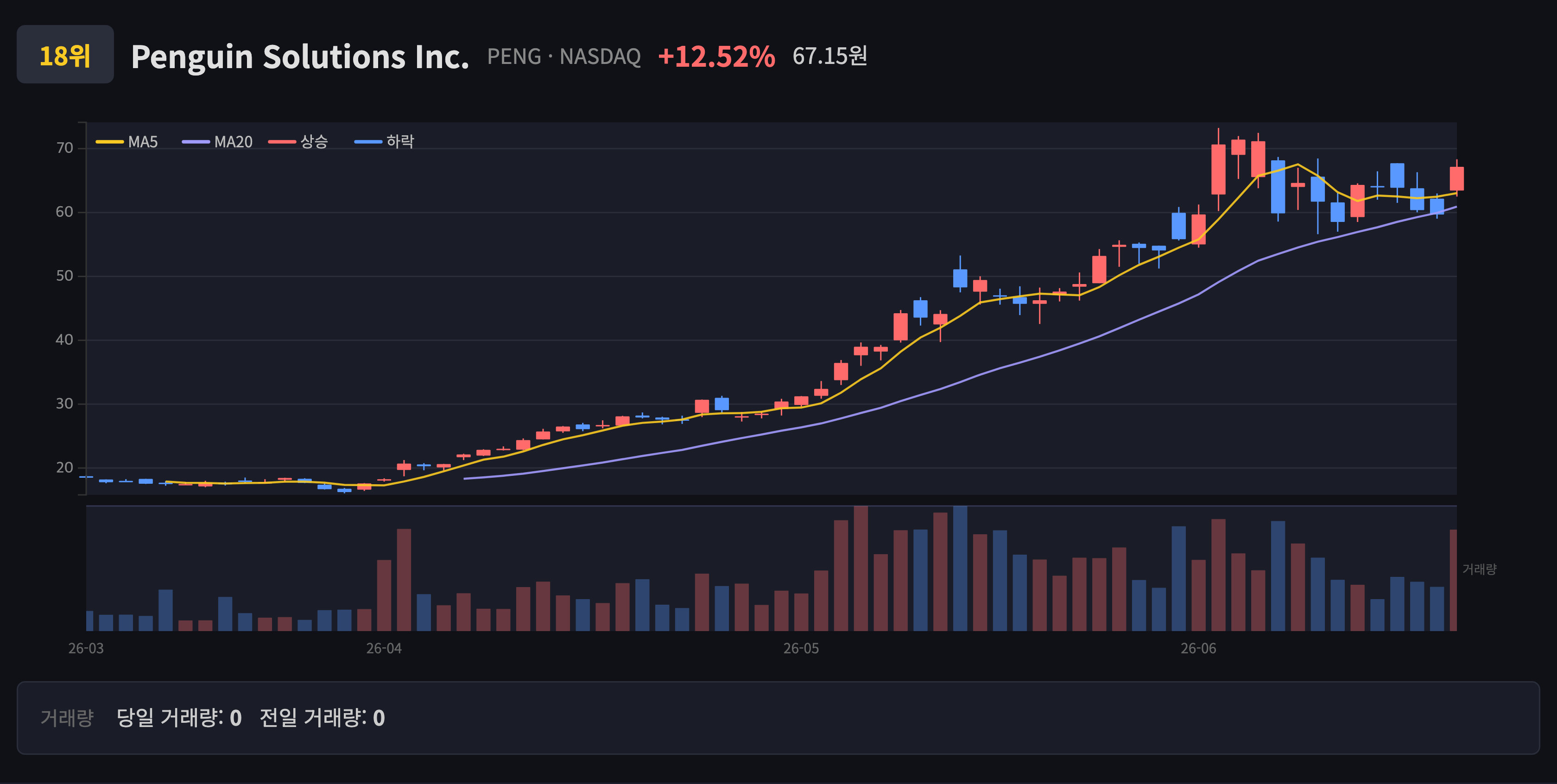This screenshot has width=1557, height=784.
Task: Click the 50 price axis label
Action: 65,276
